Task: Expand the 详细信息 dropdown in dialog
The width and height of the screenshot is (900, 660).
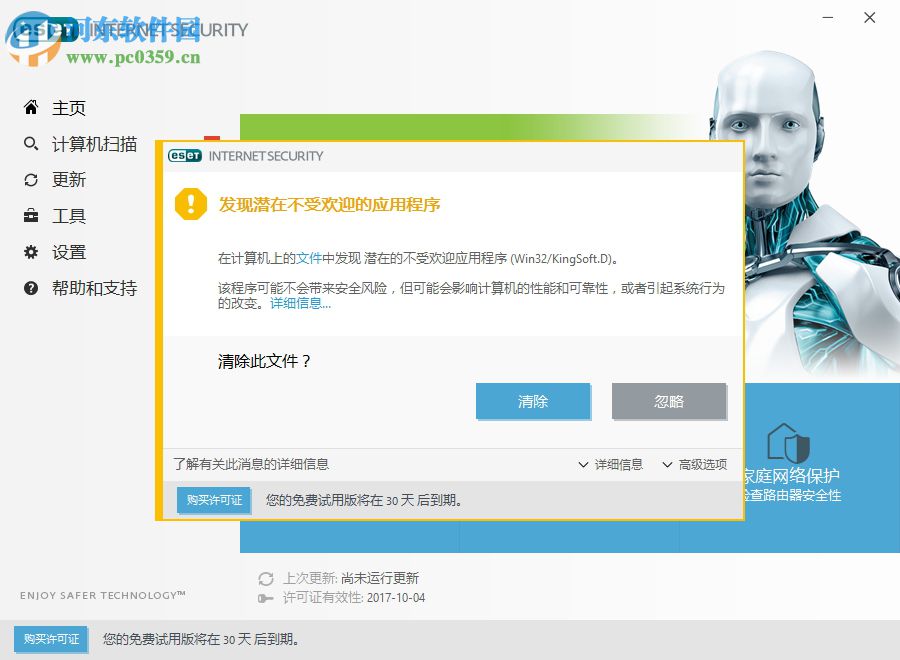Action: [x=611, y=465]
